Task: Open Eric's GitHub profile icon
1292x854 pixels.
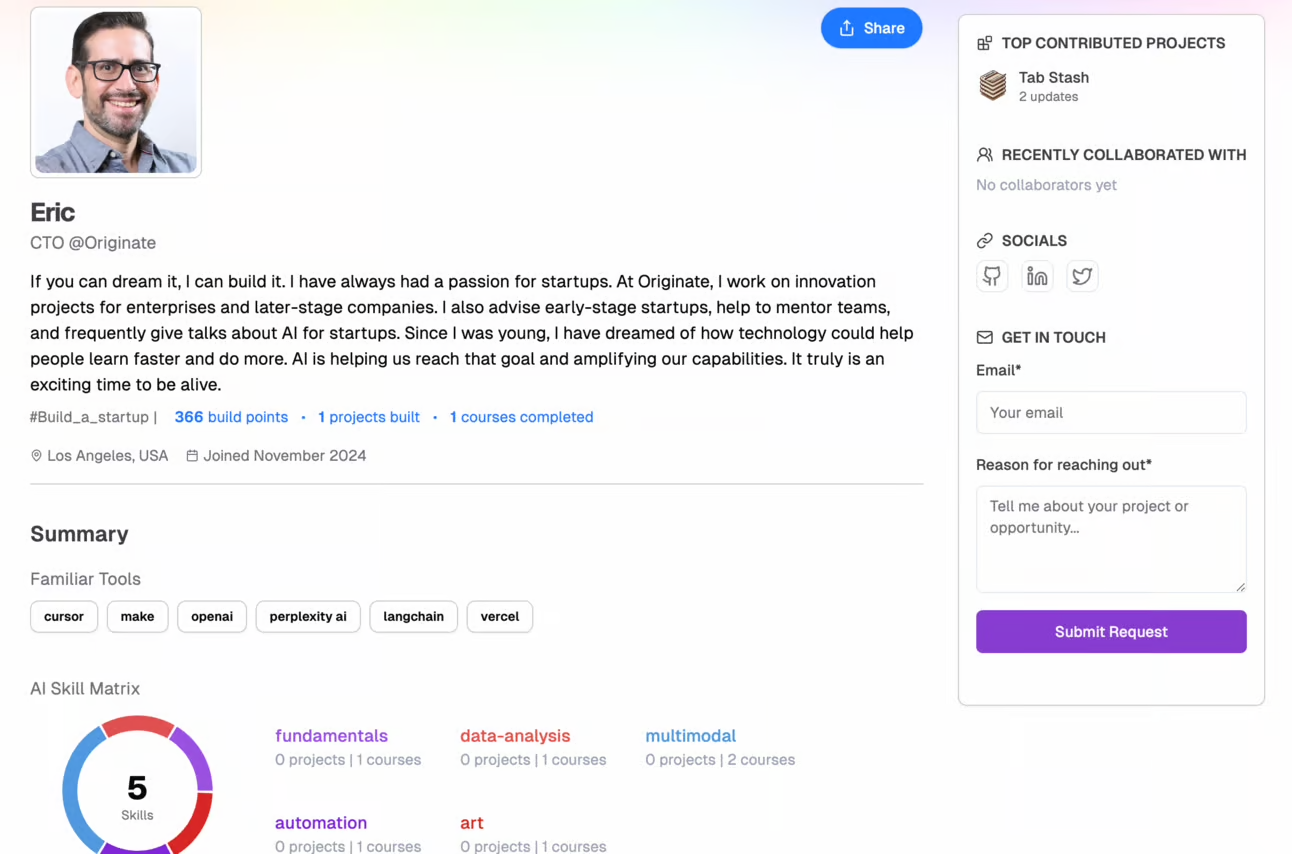Action: click(x=992, y=276)
